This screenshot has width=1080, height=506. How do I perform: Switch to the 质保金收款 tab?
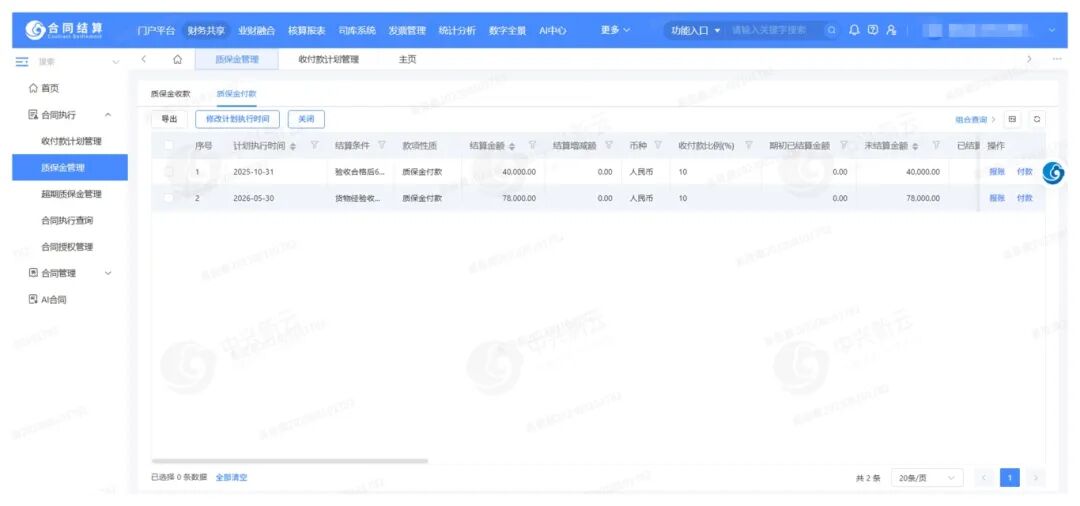pyautogui.click(x=170, y=93)
